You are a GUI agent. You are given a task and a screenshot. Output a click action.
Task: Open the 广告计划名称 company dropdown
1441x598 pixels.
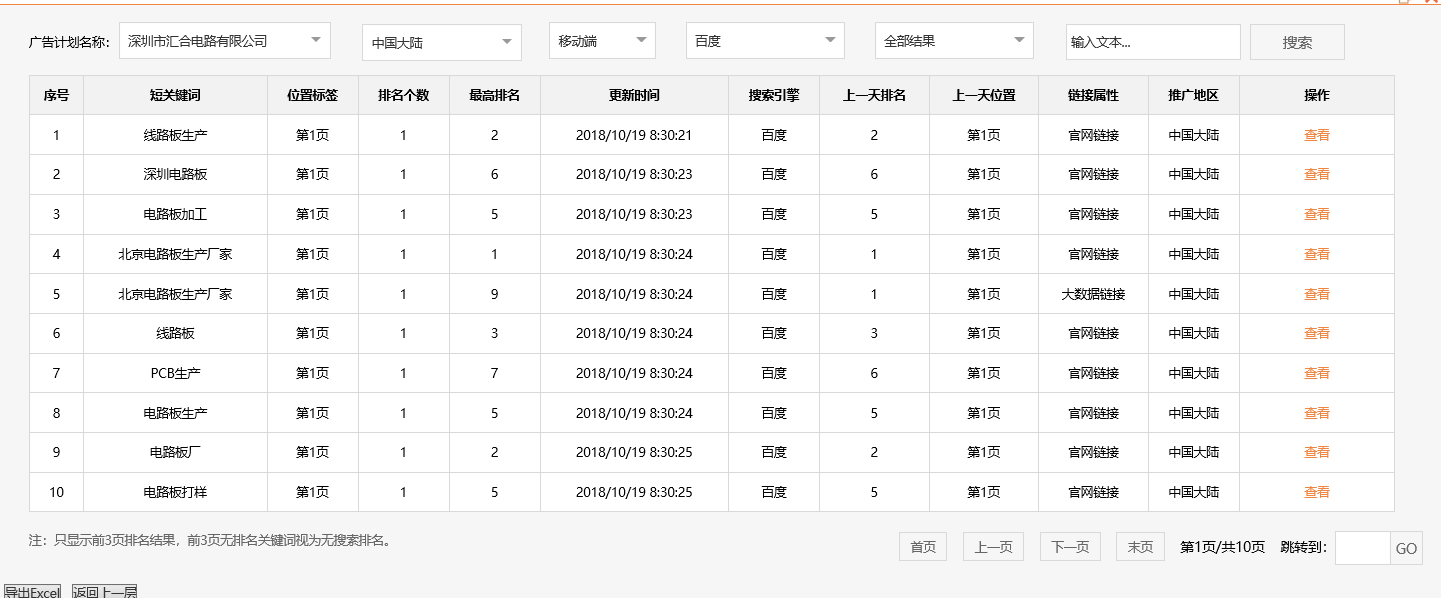(x=224, y=40)
